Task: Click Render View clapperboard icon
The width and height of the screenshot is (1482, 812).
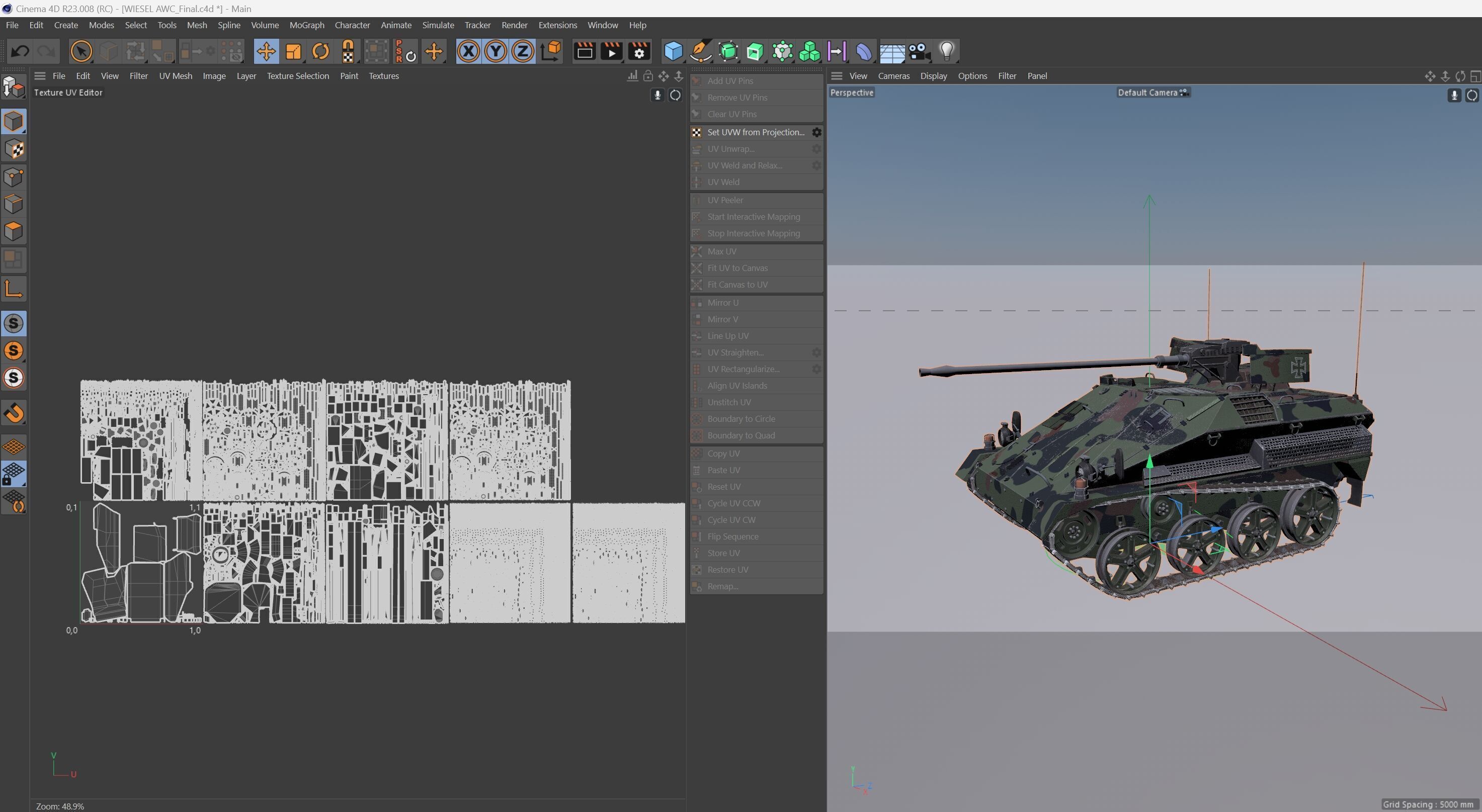Action: coord(585,52)
